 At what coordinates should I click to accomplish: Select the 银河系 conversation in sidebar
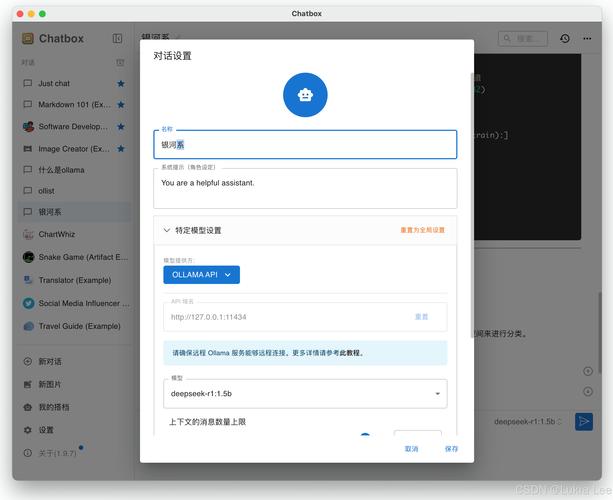pyautogui.click(x=74, y=212)
